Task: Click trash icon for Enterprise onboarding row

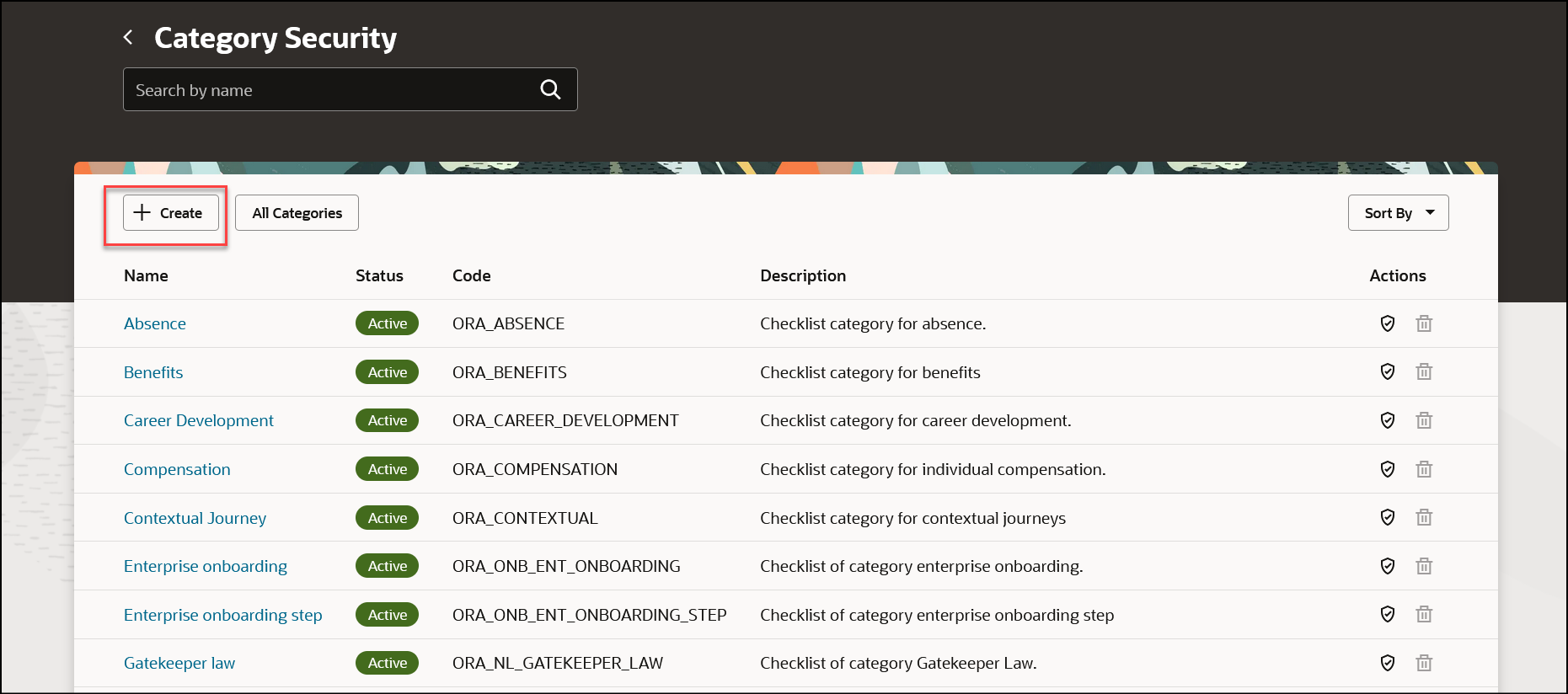Action: [x=1424, y=566]
